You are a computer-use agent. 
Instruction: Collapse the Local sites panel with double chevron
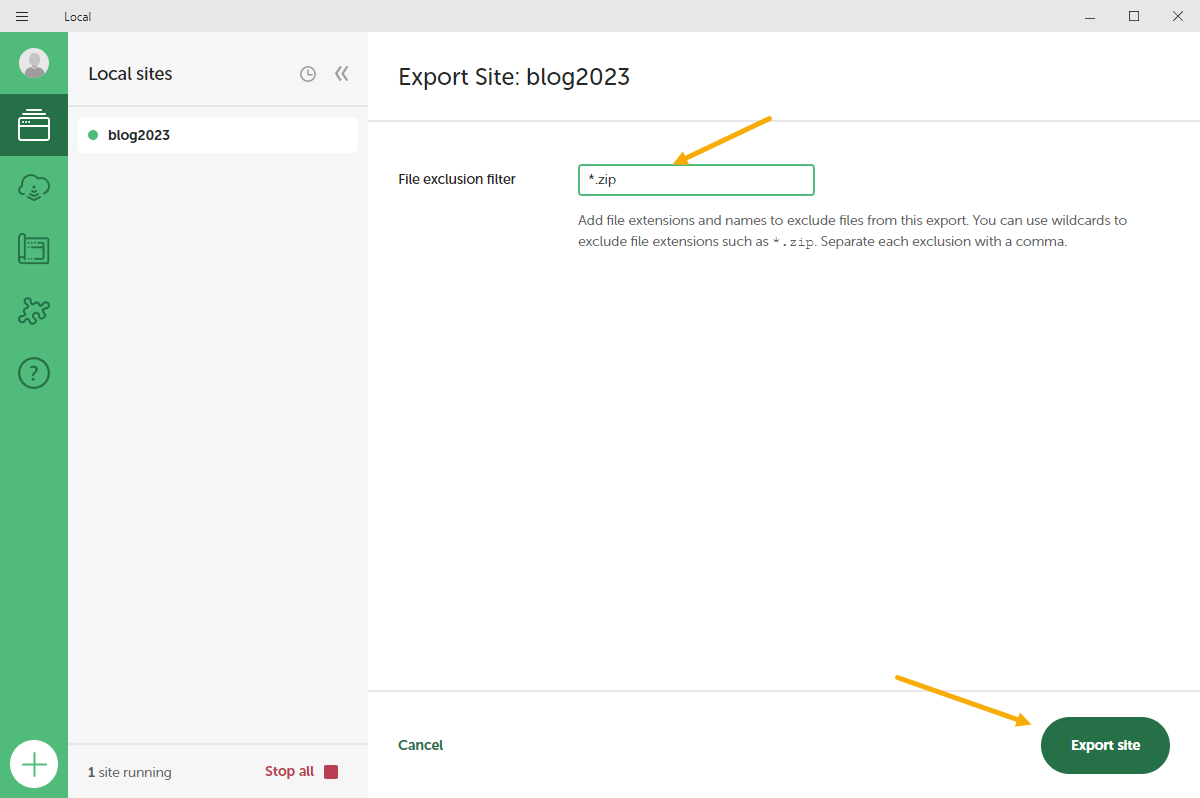click(342, 74)
